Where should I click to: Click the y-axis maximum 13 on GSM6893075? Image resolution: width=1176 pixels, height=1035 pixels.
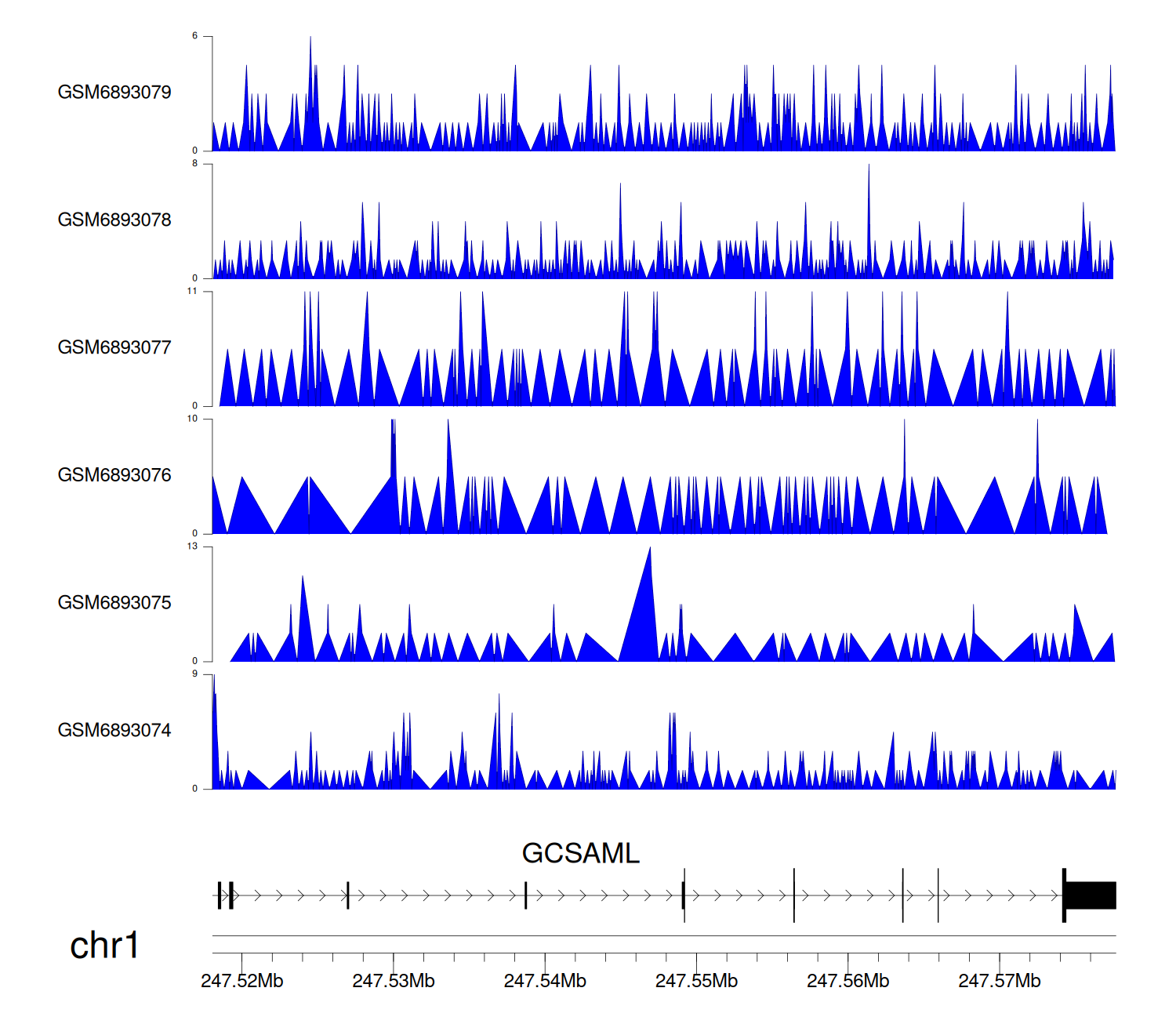(192, 547)
